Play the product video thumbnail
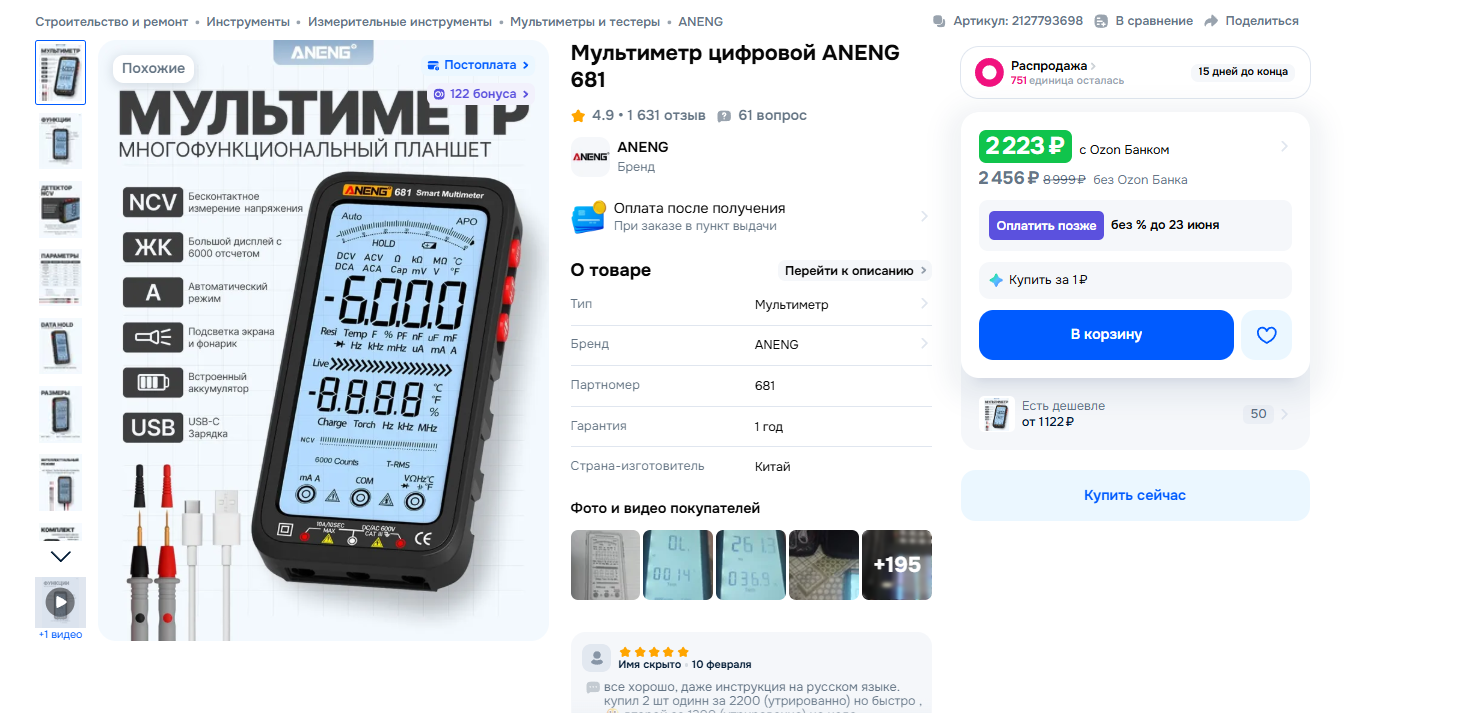 point(61,602)
